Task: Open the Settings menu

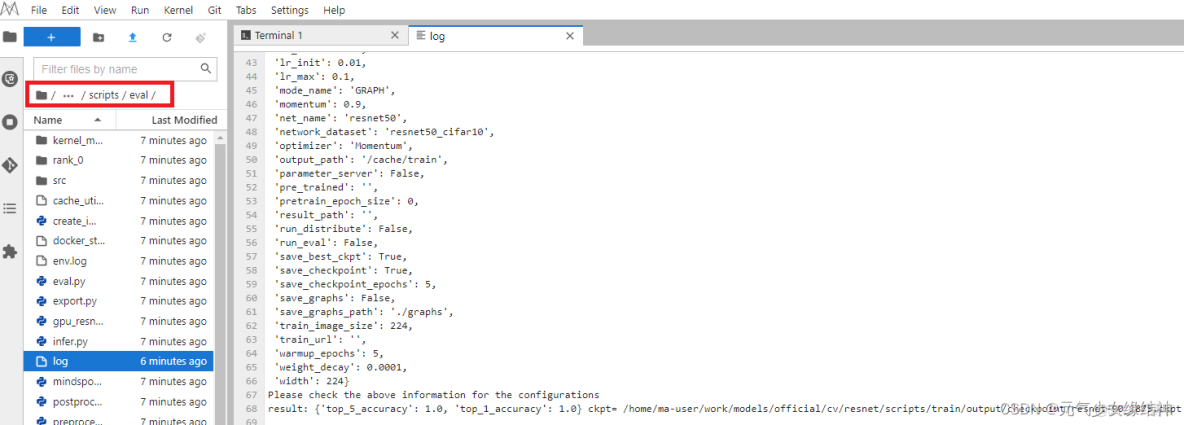Action: click(289, 11)
